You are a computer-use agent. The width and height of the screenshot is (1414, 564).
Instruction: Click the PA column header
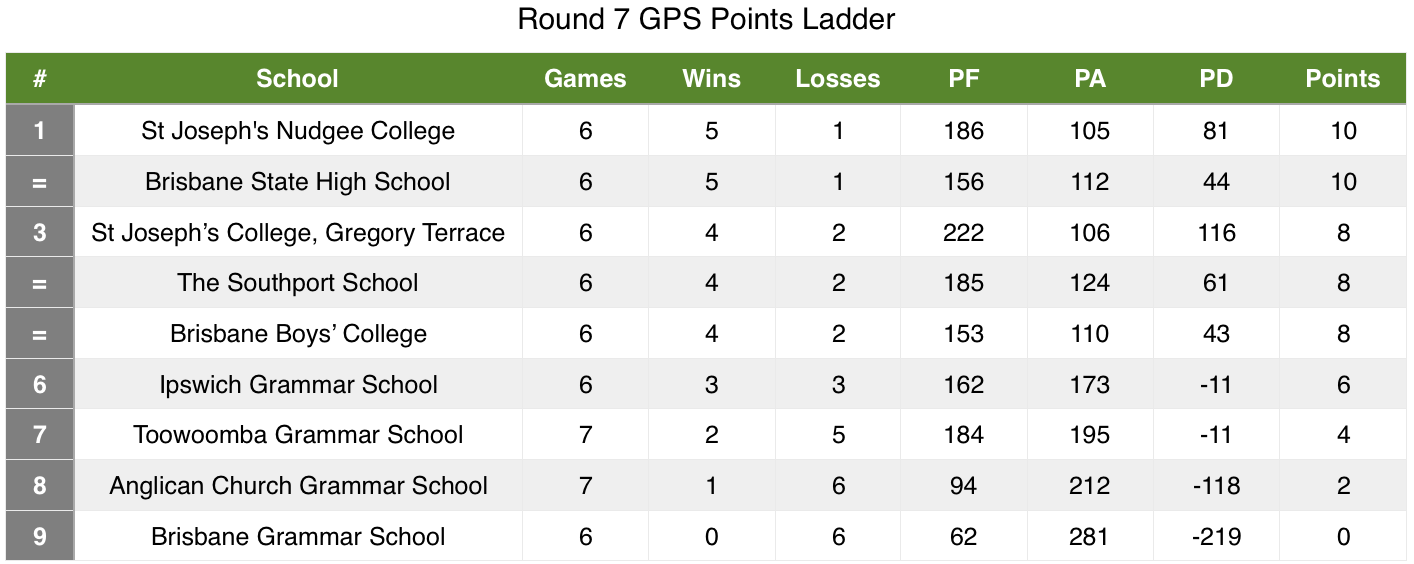(x=1090, y=79)
